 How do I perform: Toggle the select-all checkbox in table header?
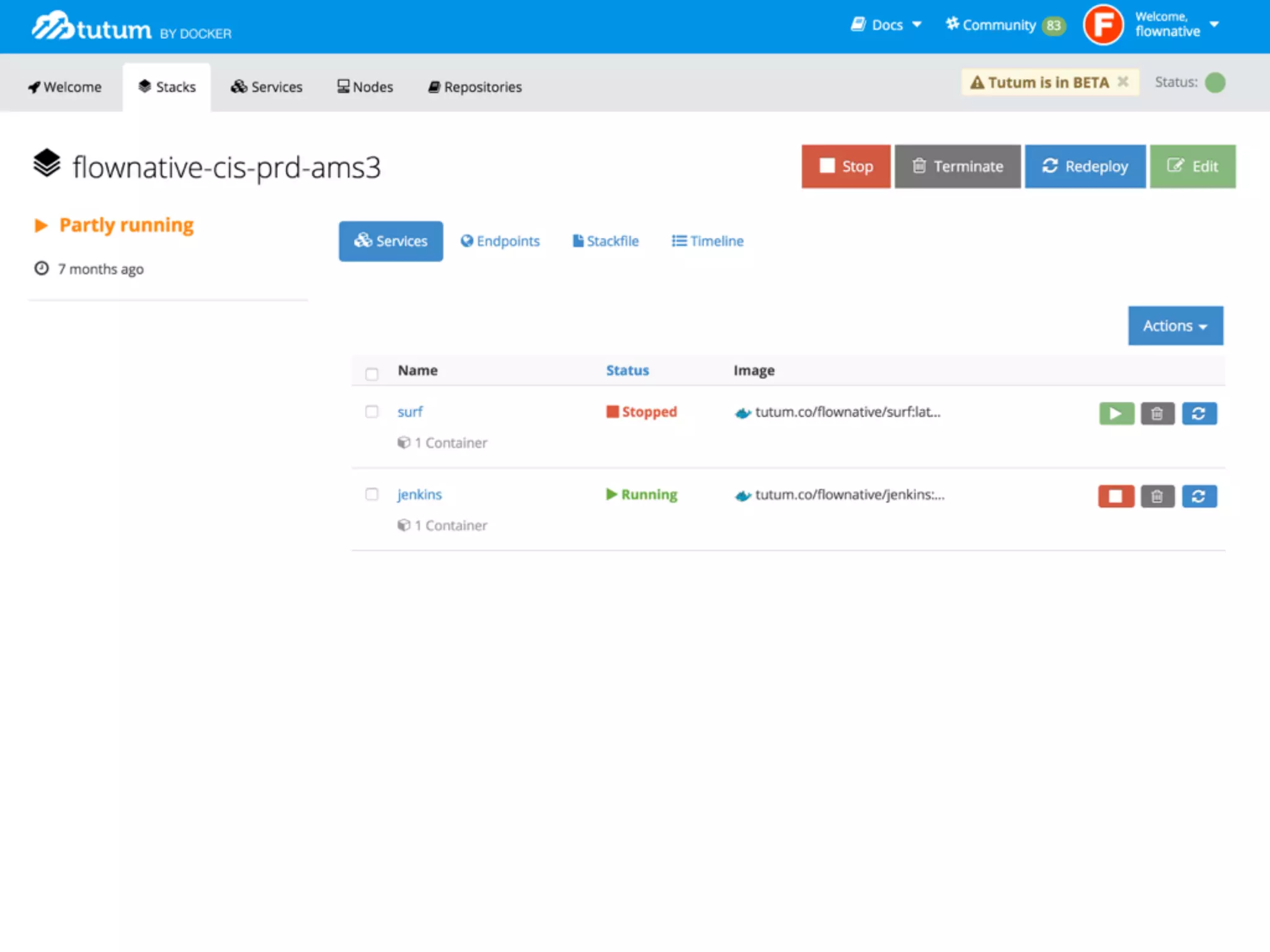[x=371, y=374]
